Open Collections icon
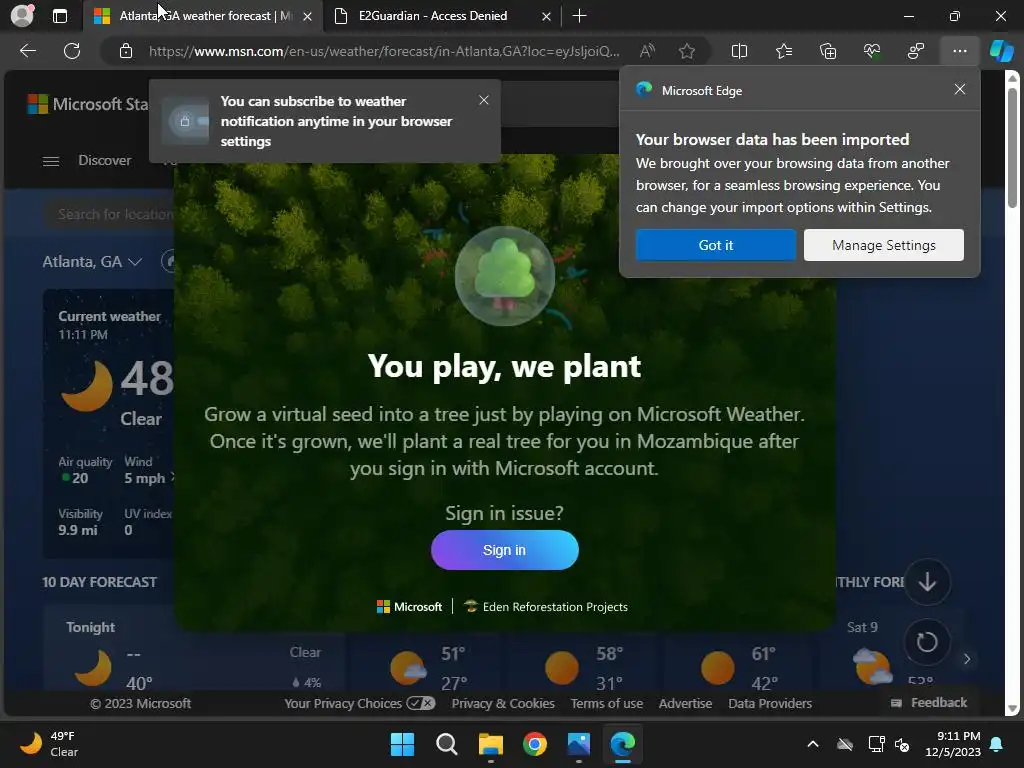 827,51
